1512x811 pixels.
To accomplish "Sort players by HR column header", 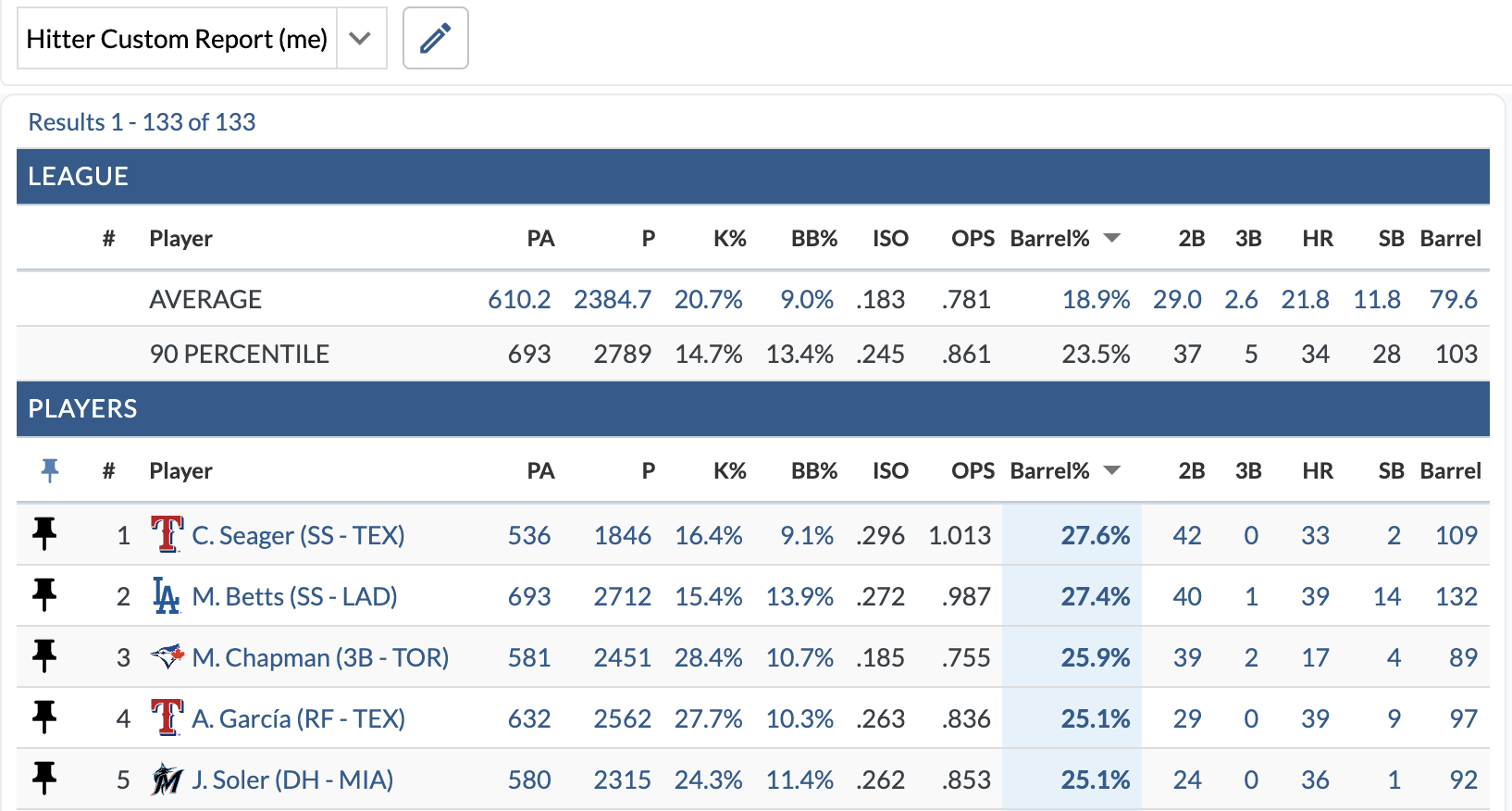I will [x=1318, y=471].
